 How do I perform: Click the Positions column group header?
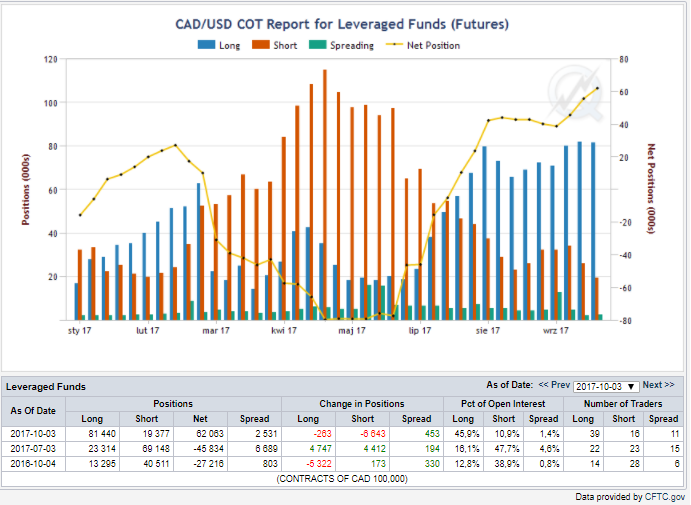click(173, 404)
